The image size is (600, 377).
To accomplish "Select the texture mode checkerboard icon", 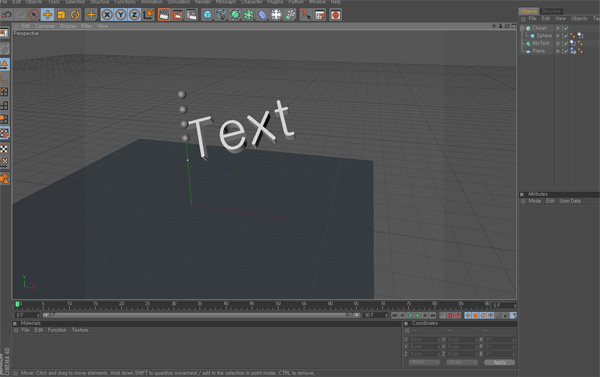I will tap(4, 149).
